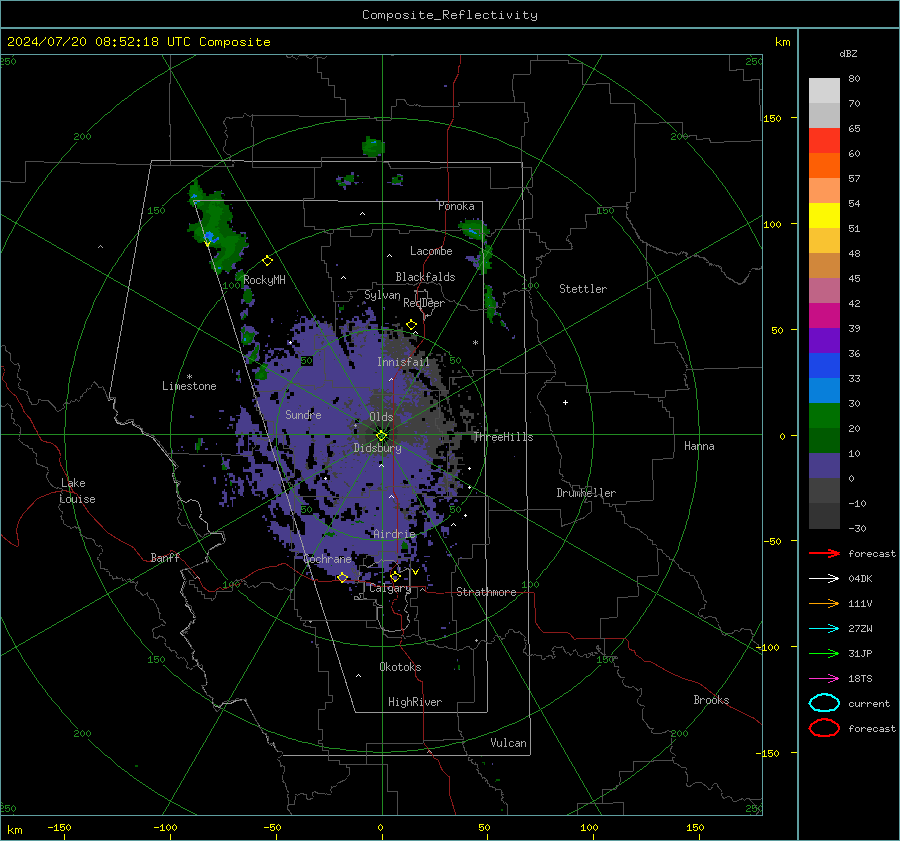Click the dBZ legend heading
The height and width of the screenshot is (841, 900).
848,53
